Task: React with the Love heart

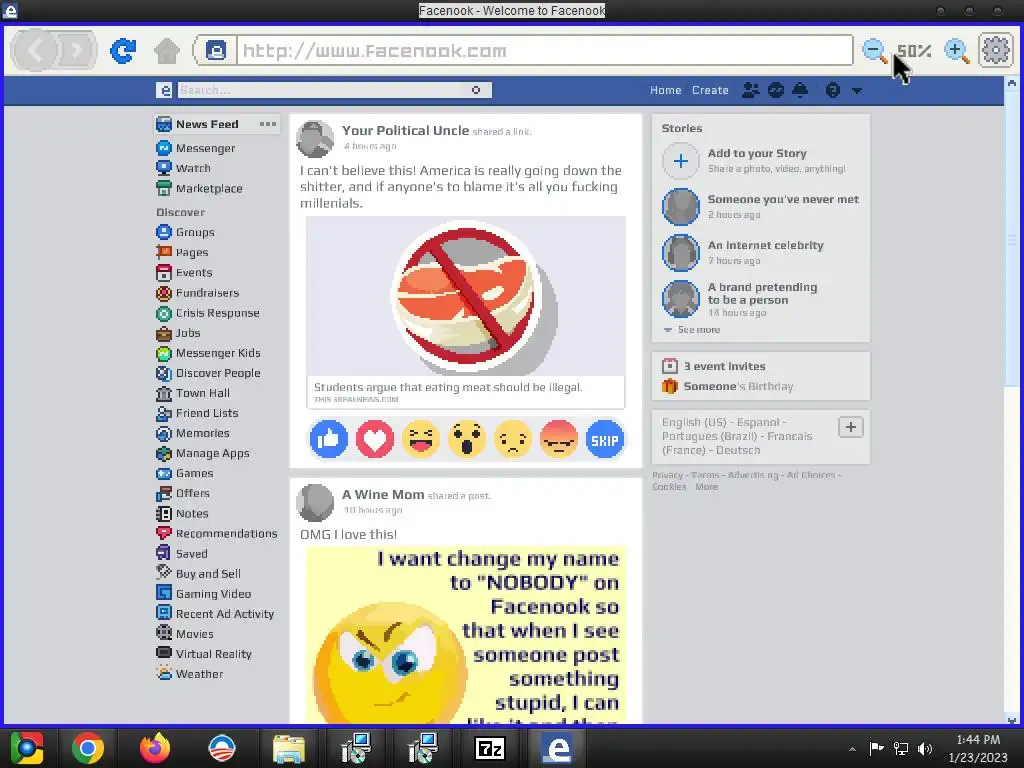Action: [x=375, y=440]
